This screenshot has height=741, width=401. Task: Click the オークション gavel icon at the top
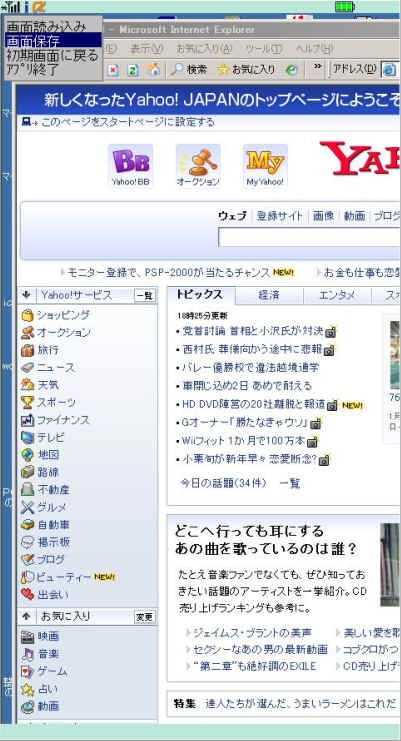(198, 166)
